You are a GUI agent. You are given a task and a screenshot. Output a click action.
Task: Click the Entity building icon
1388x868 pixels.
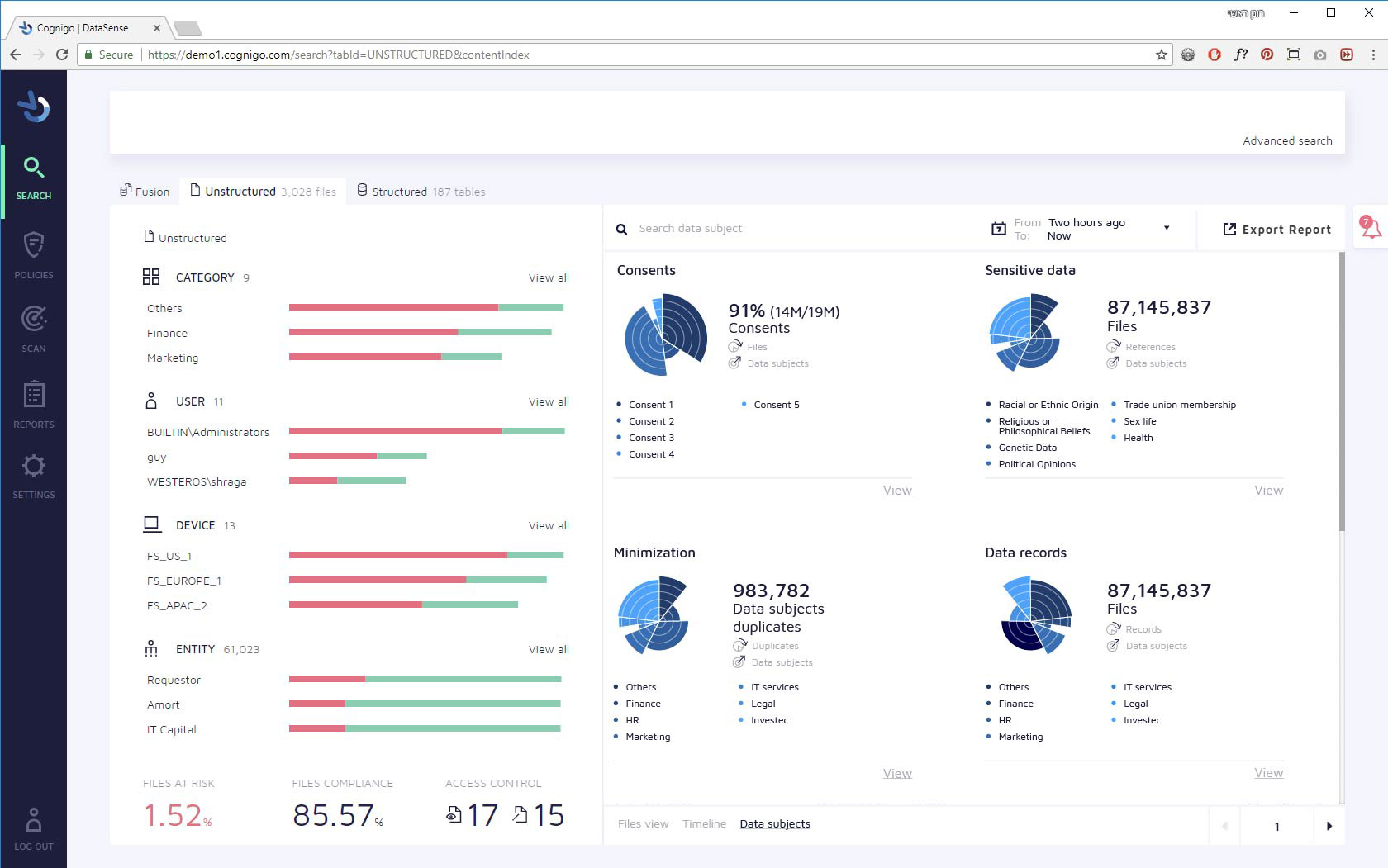151,648
